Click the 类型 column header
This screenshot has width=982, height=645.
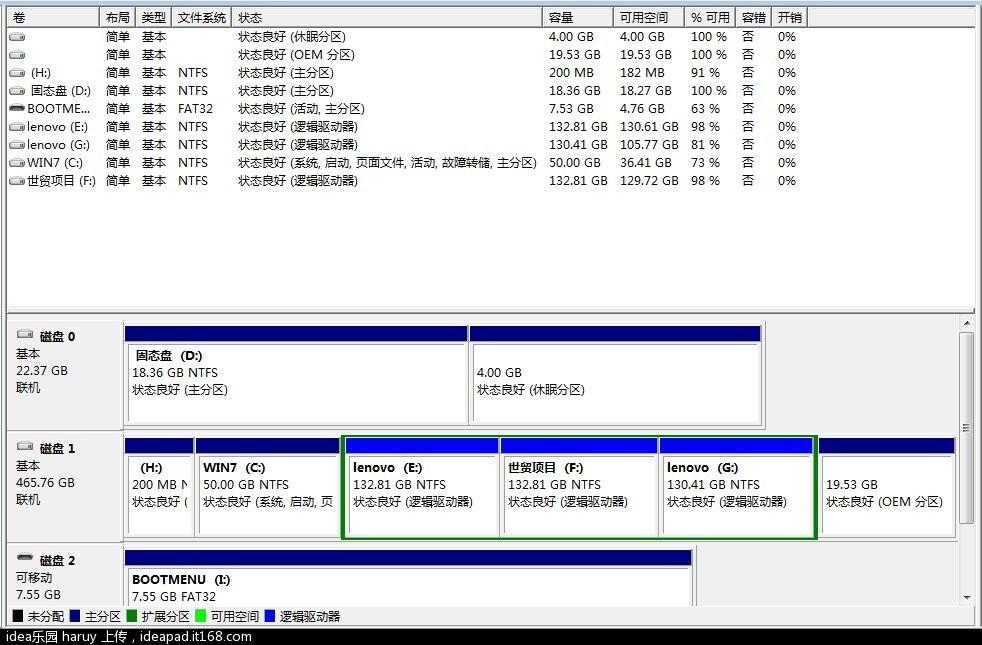[x=154, y=18]
